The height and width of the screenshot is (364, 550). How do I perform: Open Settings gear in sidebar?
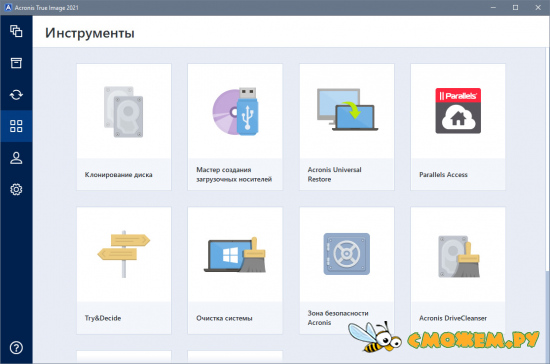coord(16,189)
